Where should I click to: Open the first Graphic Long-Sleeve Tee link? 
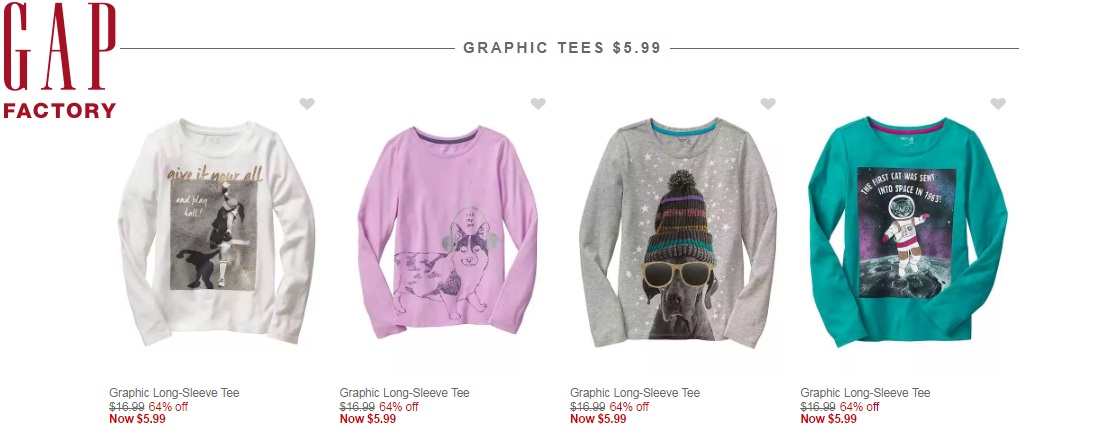click(174, 393)
